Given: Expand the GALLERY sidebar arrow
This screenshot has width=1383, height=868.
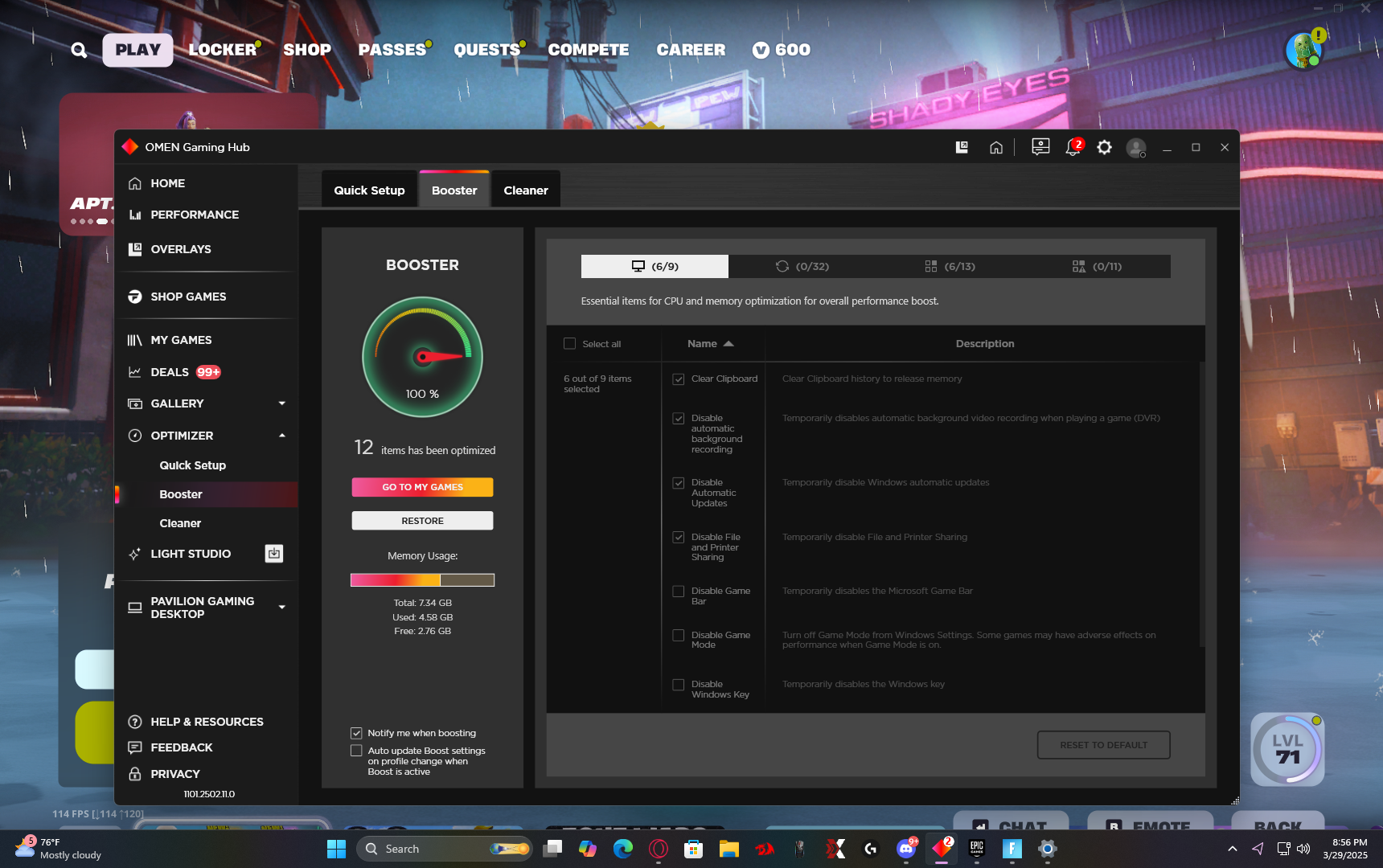Looking at the screenshot, I should 282,403.
